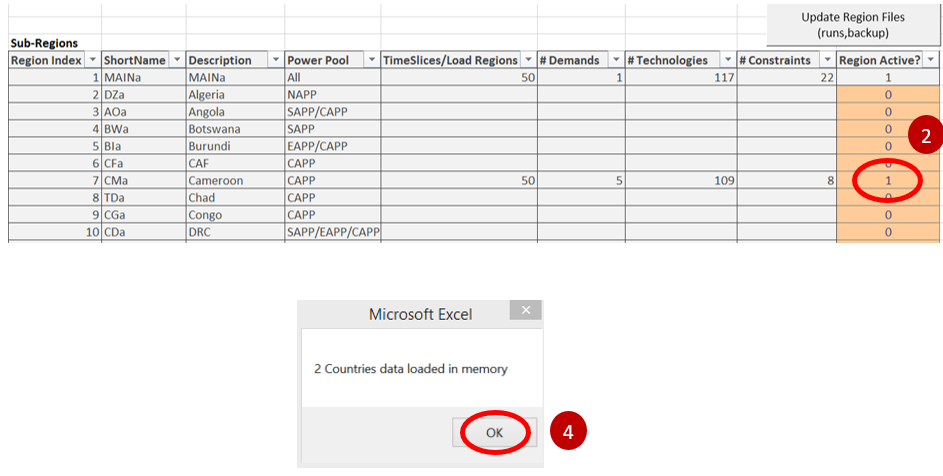This screenshot has height=476, width=943.
Task: Select the EAPP/CAPP power pool cell
Action: coord(333,146)
